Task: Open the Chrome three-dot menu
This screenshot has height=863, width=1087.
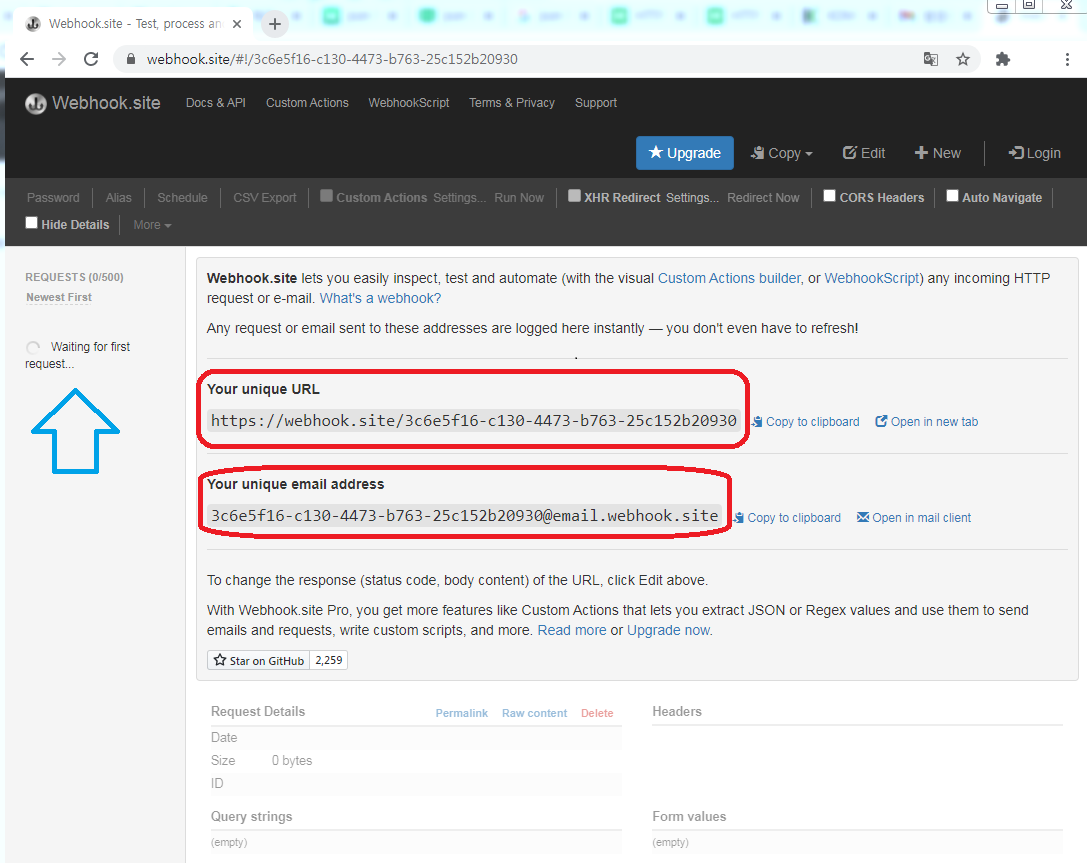Action: tap(1067, 60)
